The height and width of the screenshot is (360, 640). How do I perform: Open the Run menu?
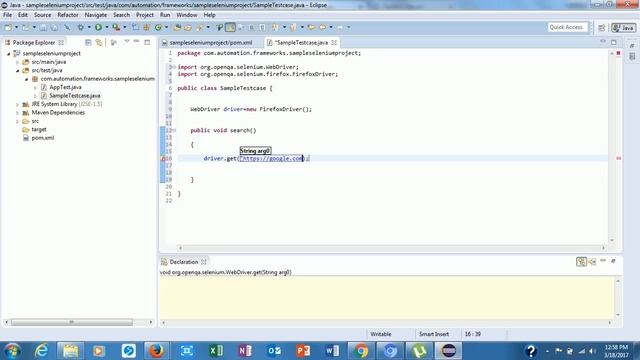pyautogui.click(x=165, y=15)
